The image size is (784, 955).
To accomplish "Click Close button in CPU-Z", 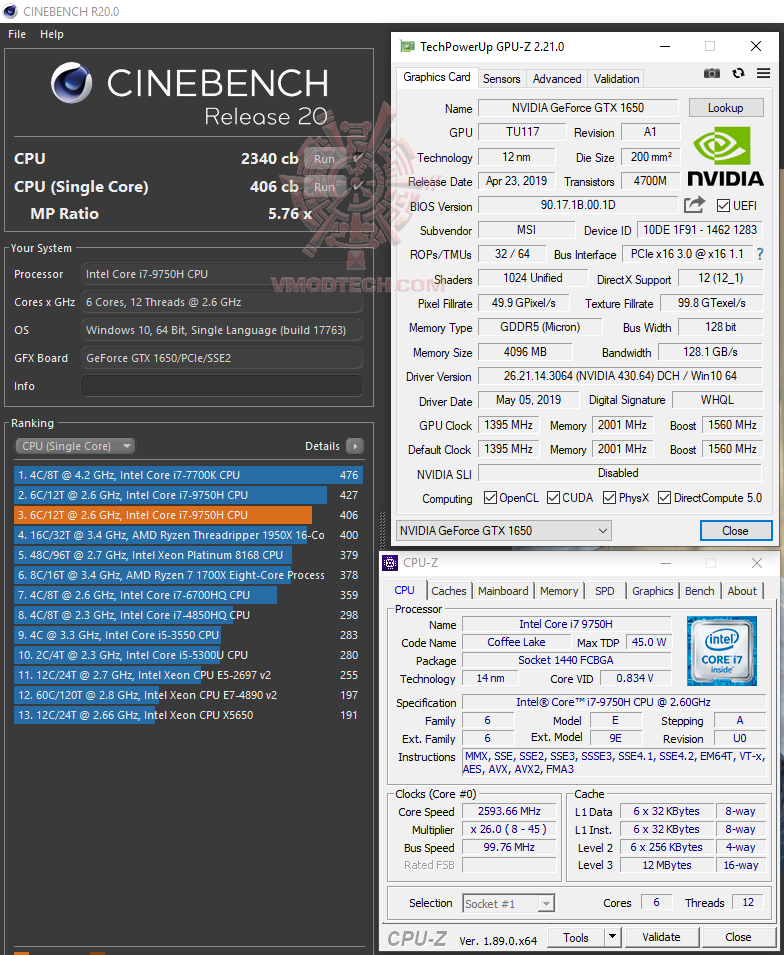I will coord(738,937).
